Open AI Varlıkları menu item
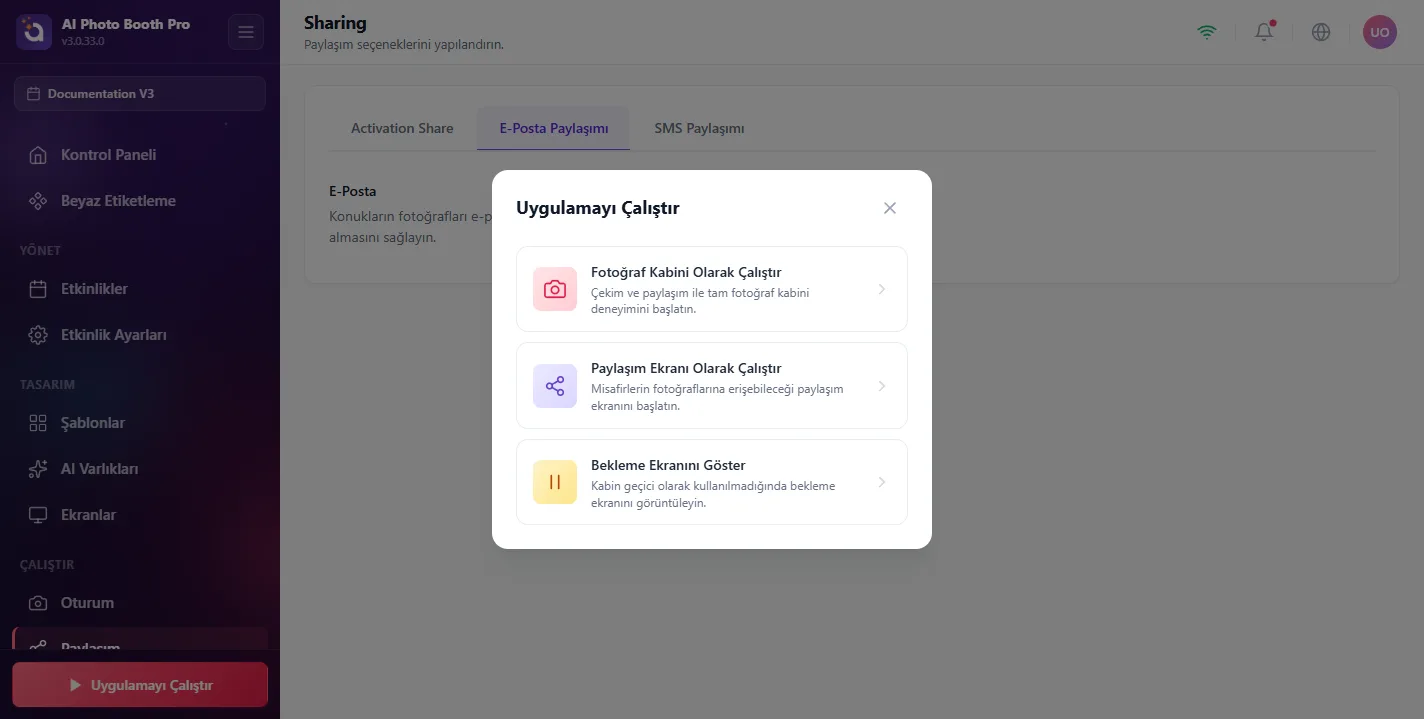 pos(140,469)
